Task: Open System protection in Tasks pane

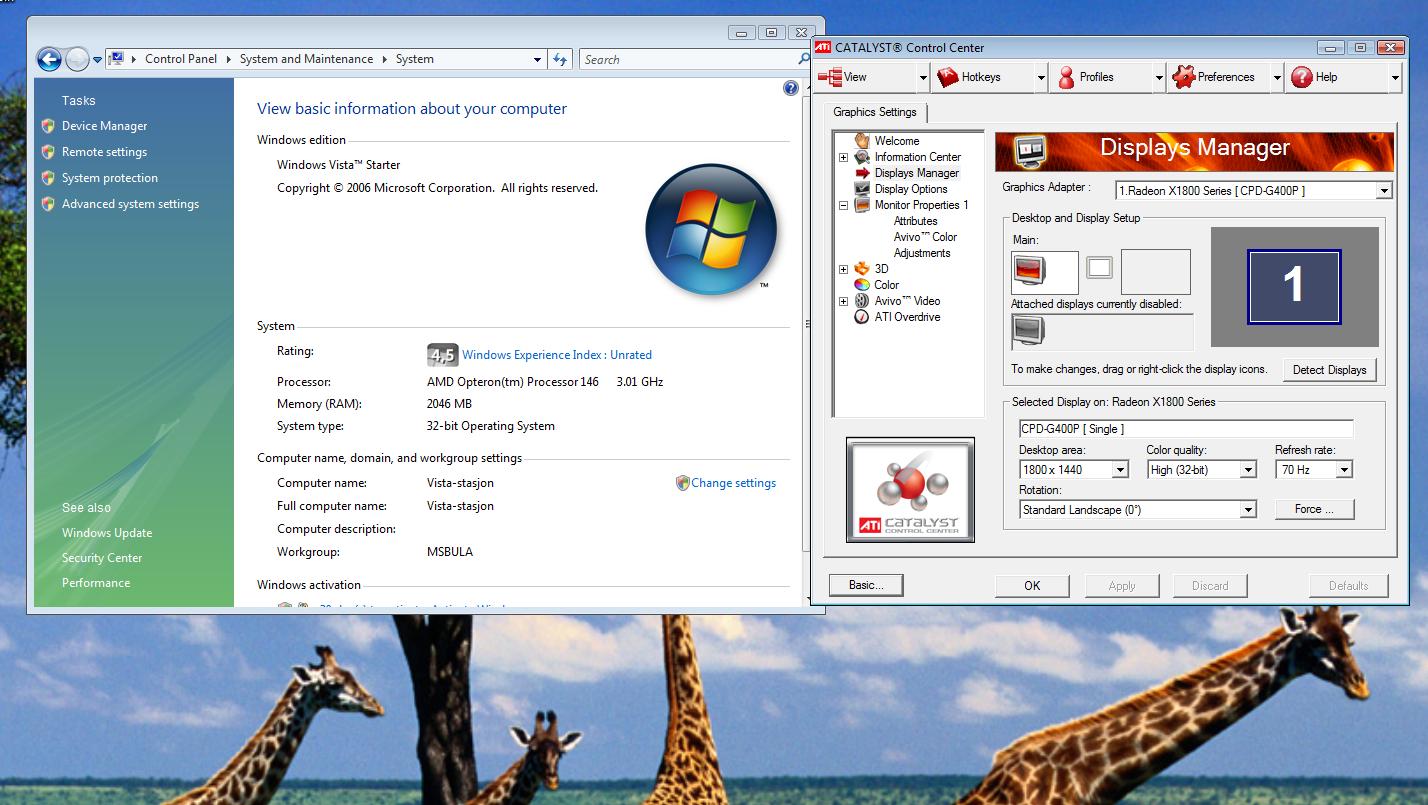Action: (x=110, y=178)
